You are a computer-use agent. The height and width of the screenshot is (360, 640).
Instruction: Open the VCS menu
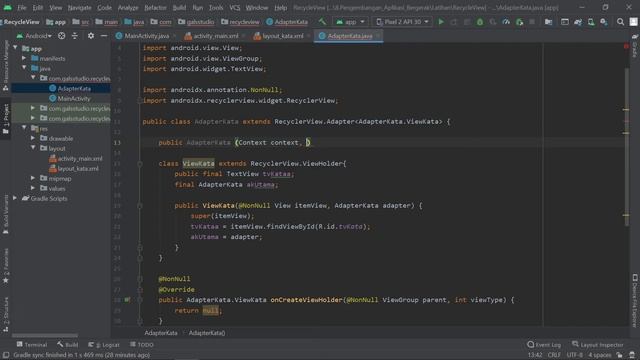(x=235, y=8)
